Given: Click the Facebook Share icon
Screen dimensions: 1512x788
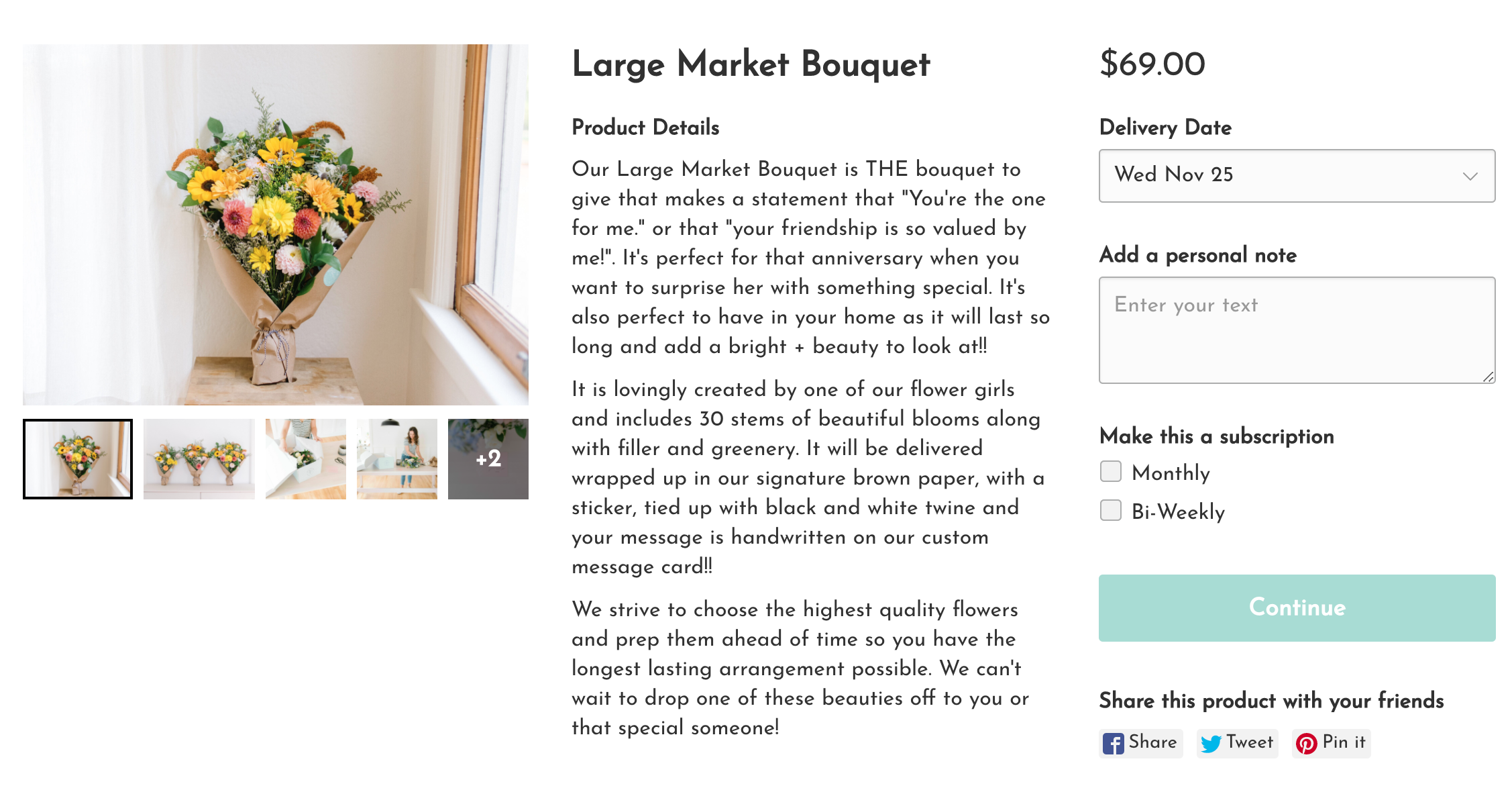Looking at the screenshot, I should click(1113, 744).
